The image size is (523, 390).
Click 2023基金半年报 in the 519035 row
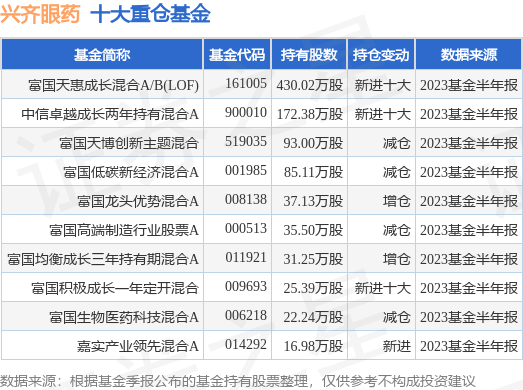tap(469, 143)
